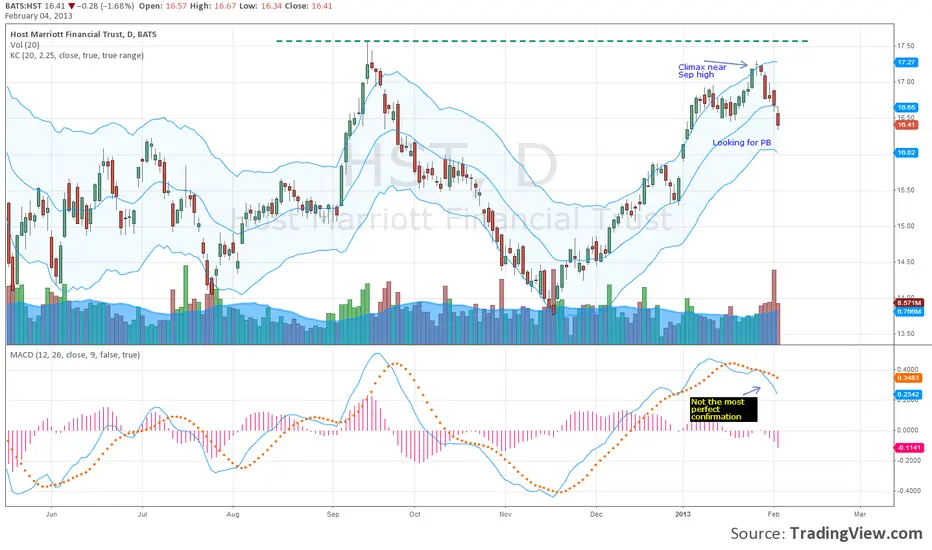The image size is (932, 550).
Task: Click the 15.00 price axis label
Action: point(906,226)
